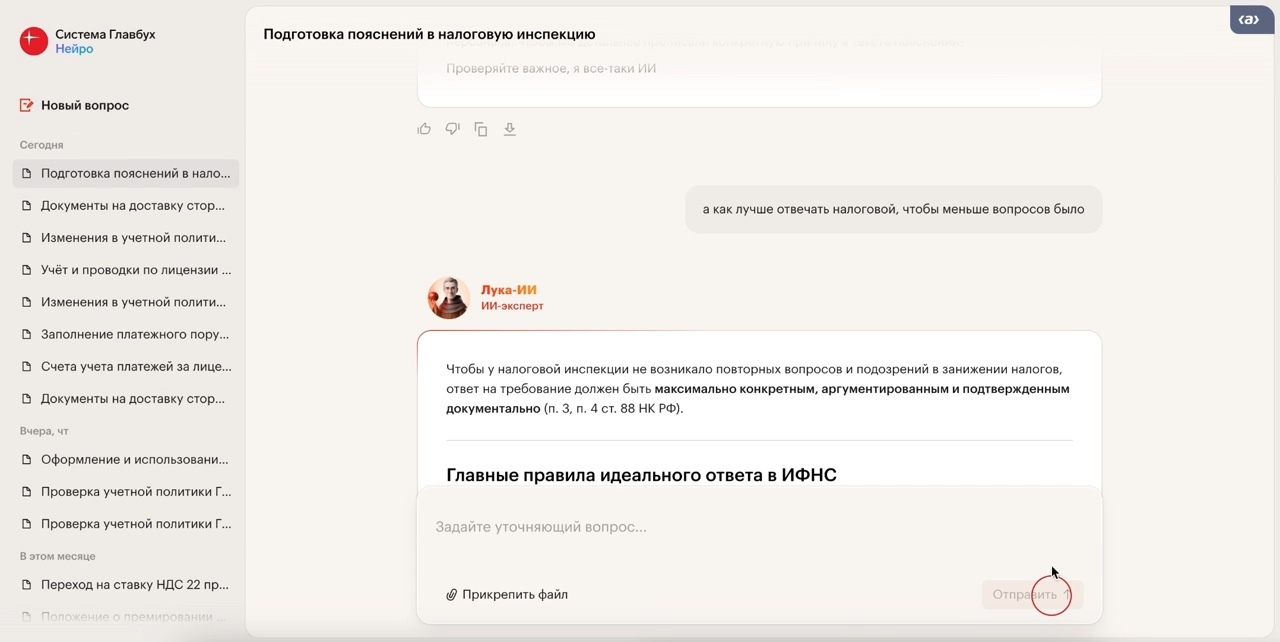Open chat Учёт и проводки по лицензии
The height and width of the screenshot is (642, 1280).
pos(126,270)
